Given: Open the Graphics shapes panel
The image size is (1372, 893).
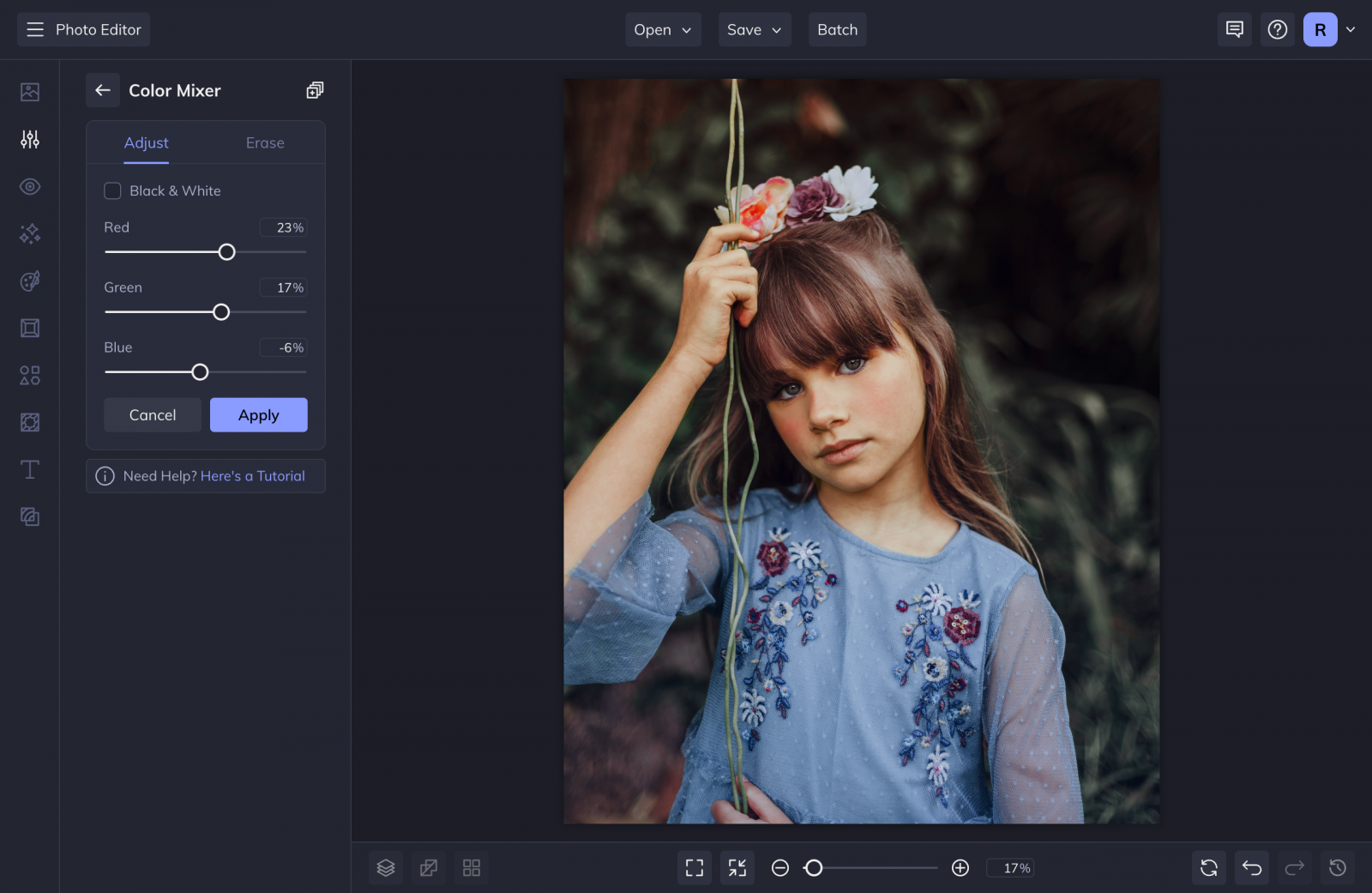Looking at the screenshot, I should coord(29,375).
